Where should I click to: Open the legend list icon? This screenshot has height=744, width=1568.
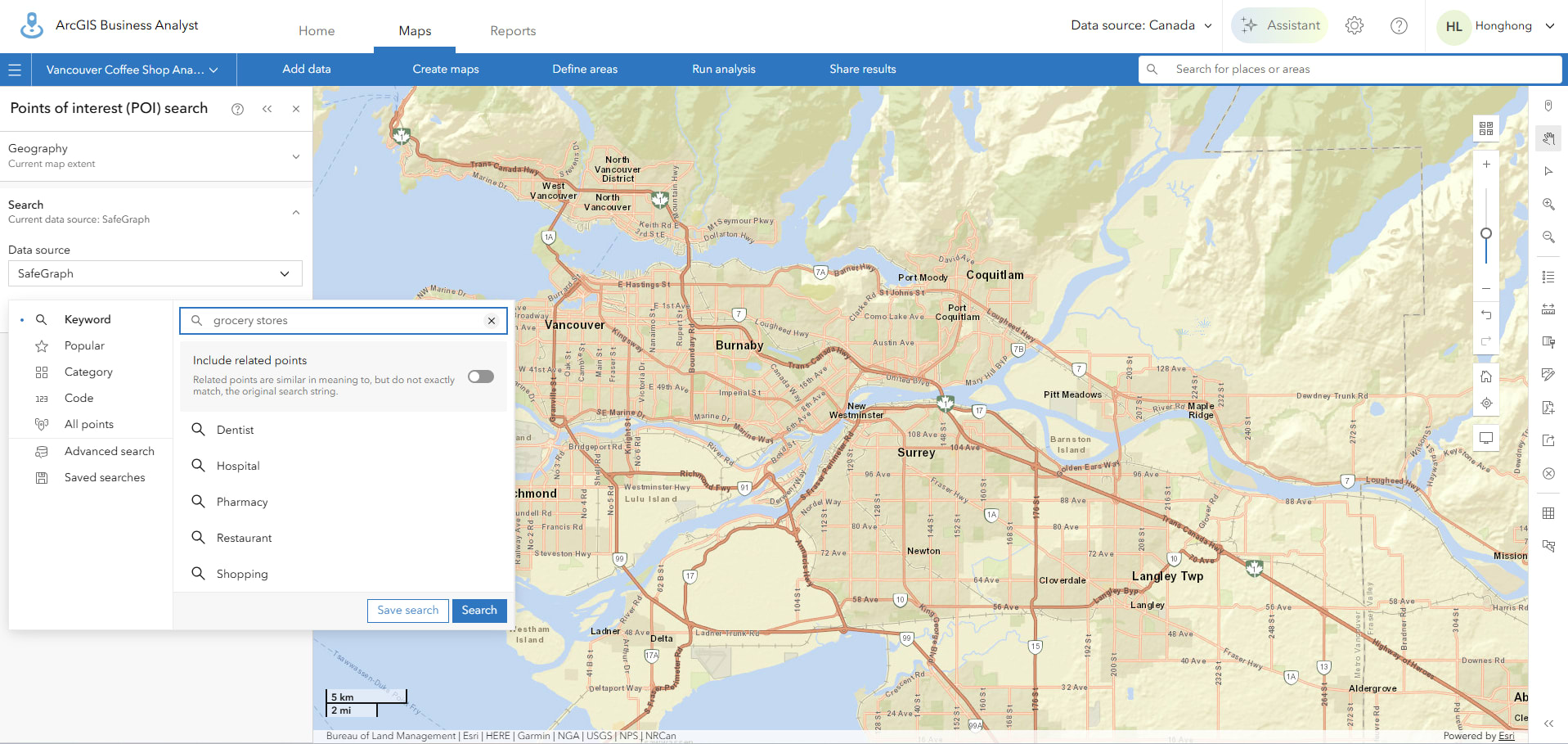1548,277
